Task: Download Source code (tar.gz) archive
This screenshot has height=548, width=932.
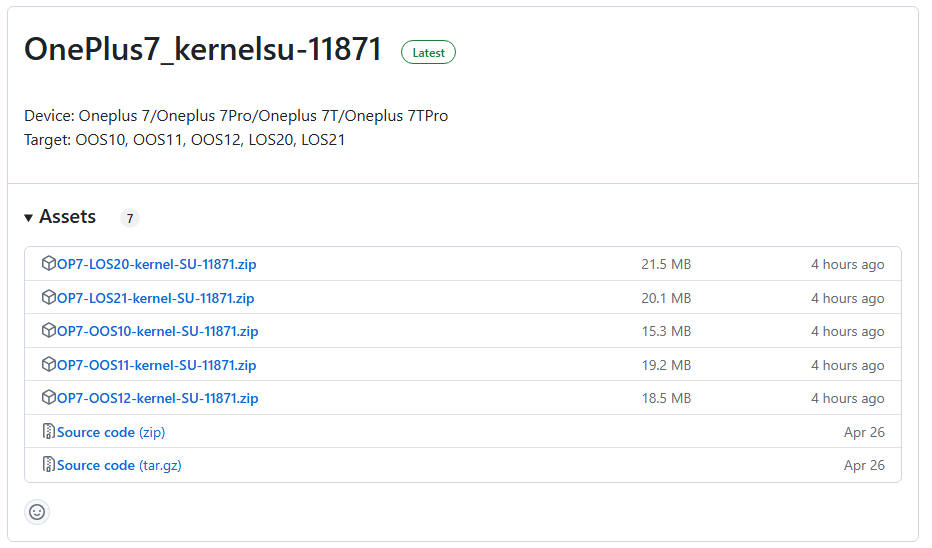Action: pos(119,466)
